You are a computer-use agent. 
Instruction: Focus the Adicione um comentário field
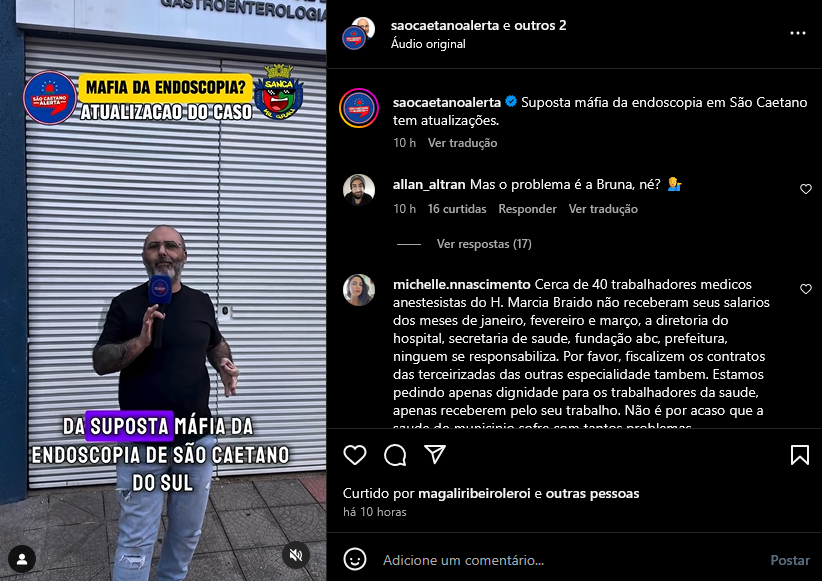click(570, 560)
